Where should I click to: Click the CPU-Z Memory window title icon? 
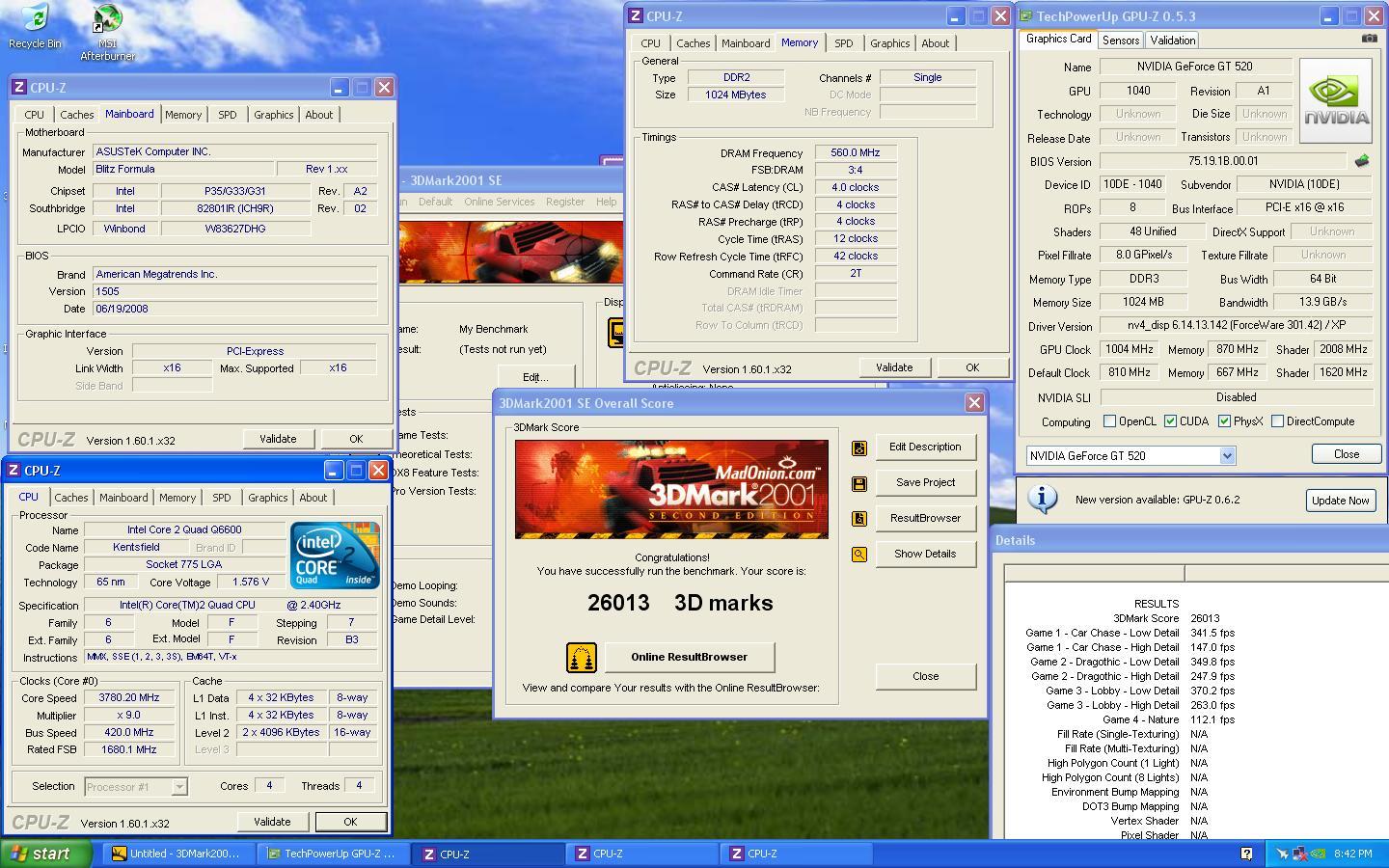[x=635, y=15]
